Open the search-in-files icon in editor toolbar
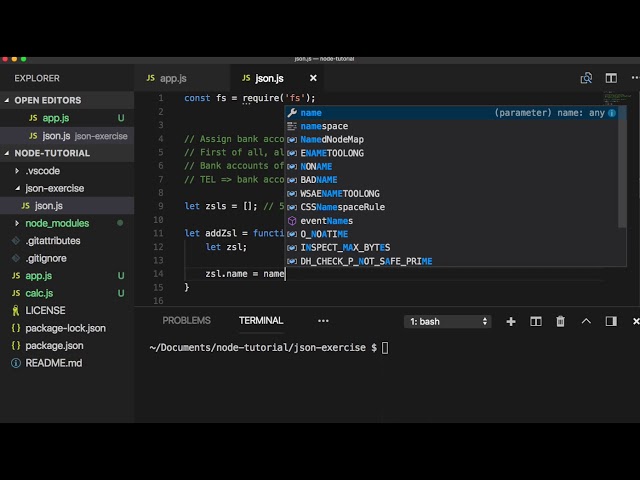Screen dimensions: 640x480 tap(586, 78)
